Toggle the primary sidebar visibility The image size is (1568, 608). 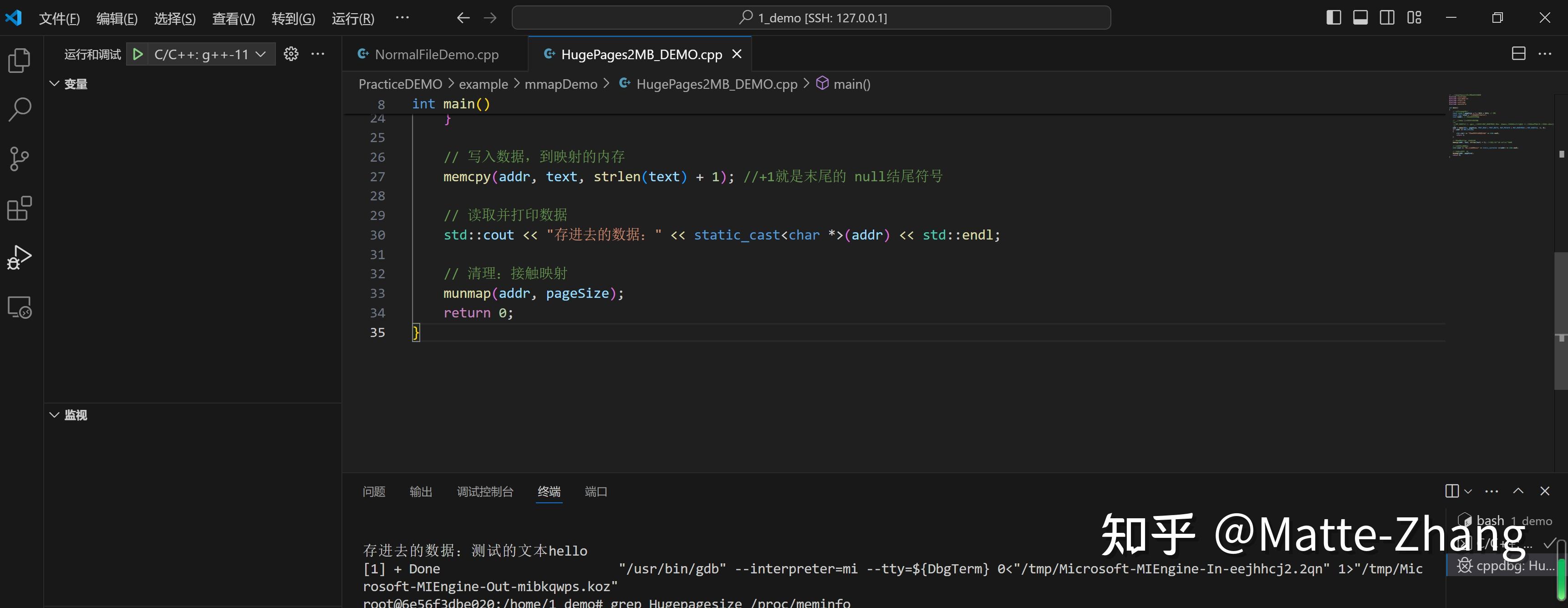1334,17
